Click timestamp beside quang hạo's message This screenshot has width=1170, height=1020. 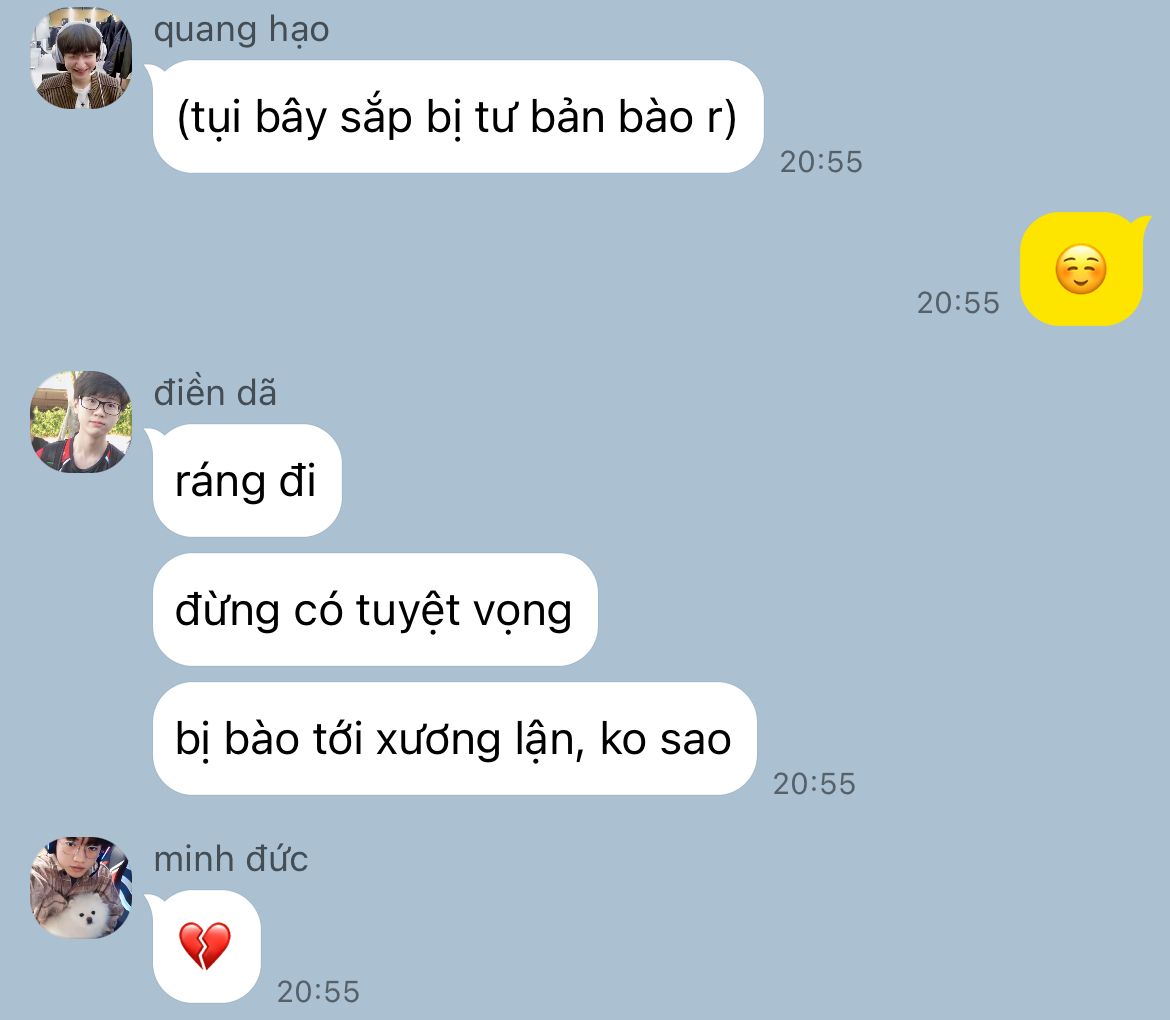coord(821,162)
